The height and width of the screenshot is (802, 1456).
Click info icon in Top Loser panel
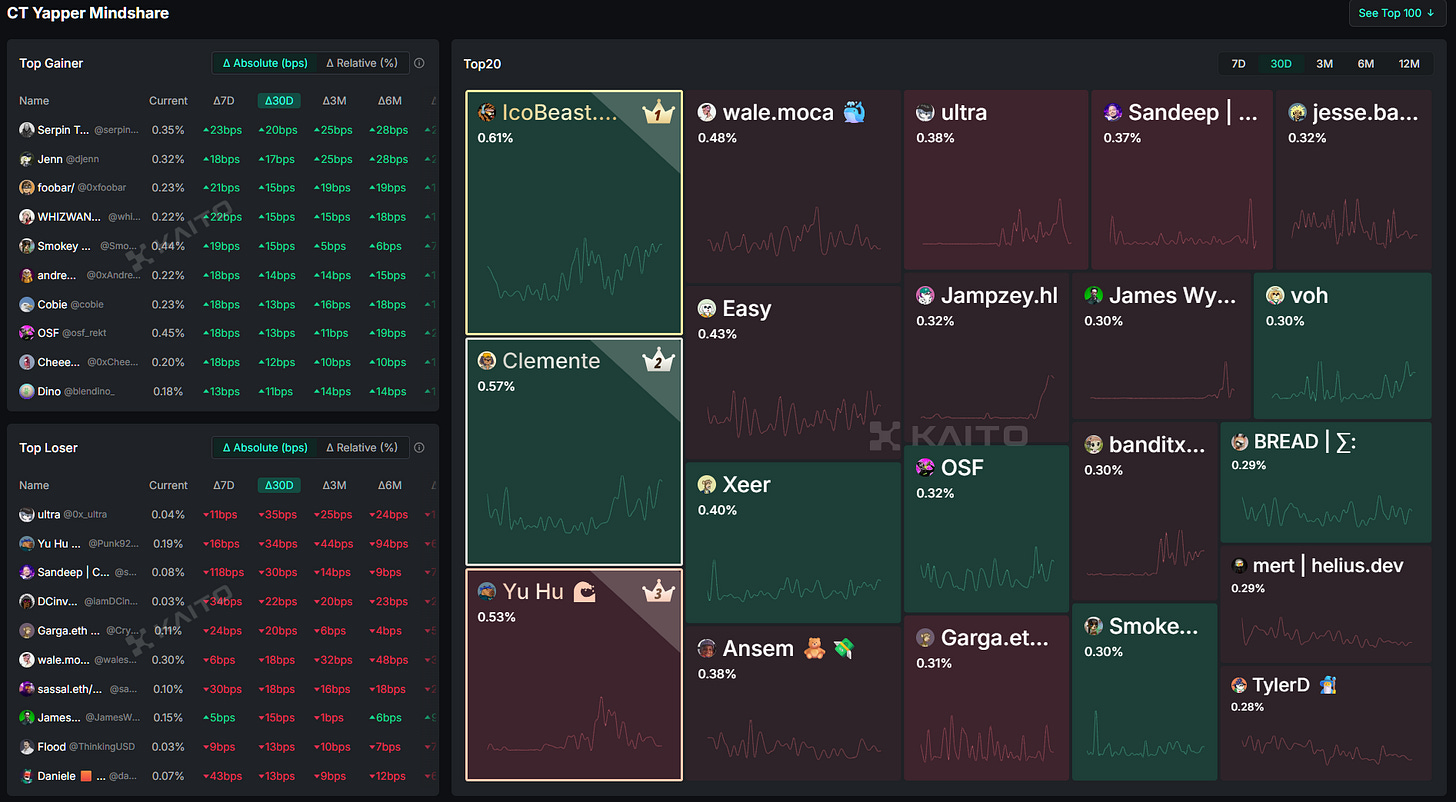419,448
